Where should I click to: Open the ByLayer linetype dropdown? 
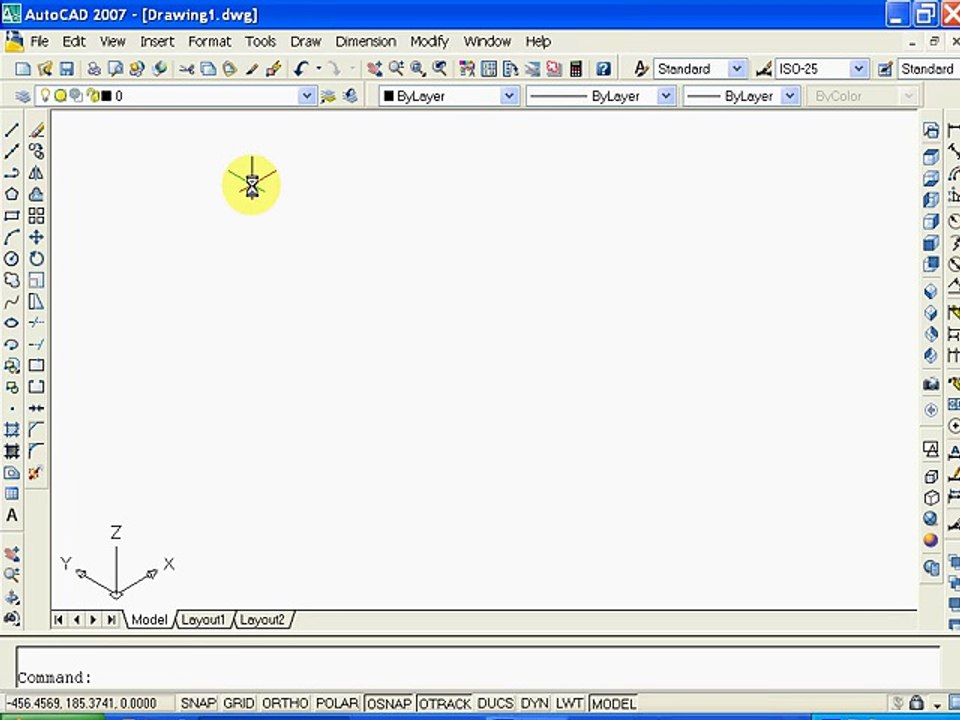point(666,96)
